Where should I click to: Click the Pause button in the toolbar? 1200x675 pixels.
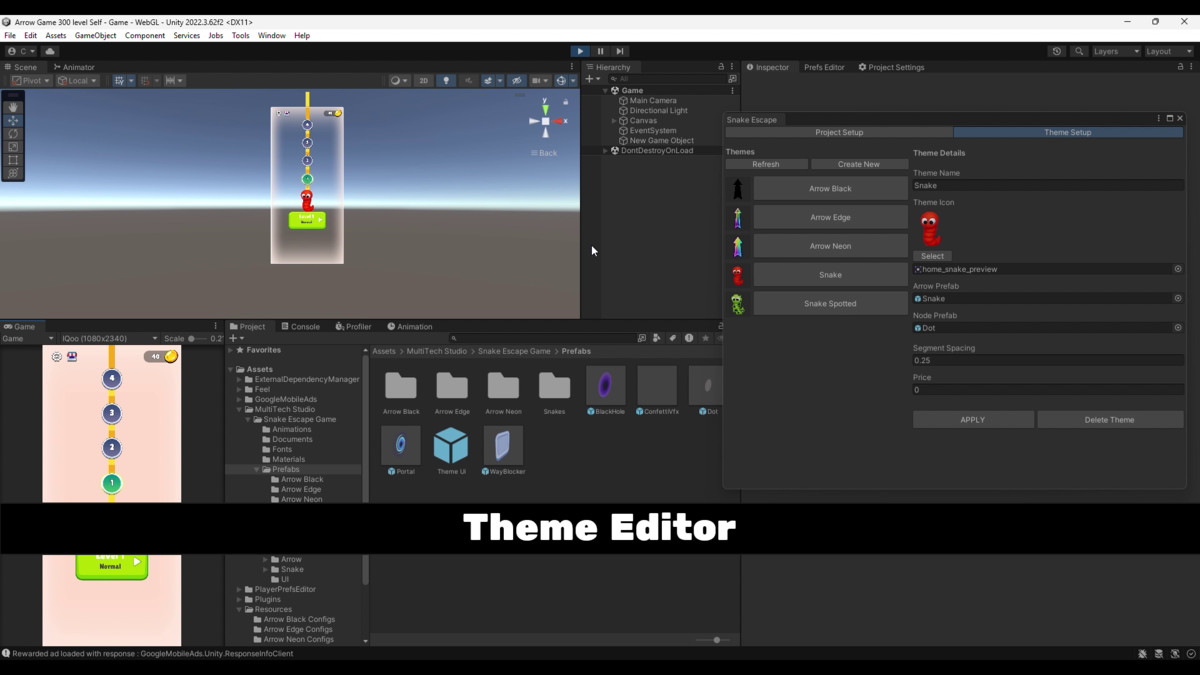[600, 51]
